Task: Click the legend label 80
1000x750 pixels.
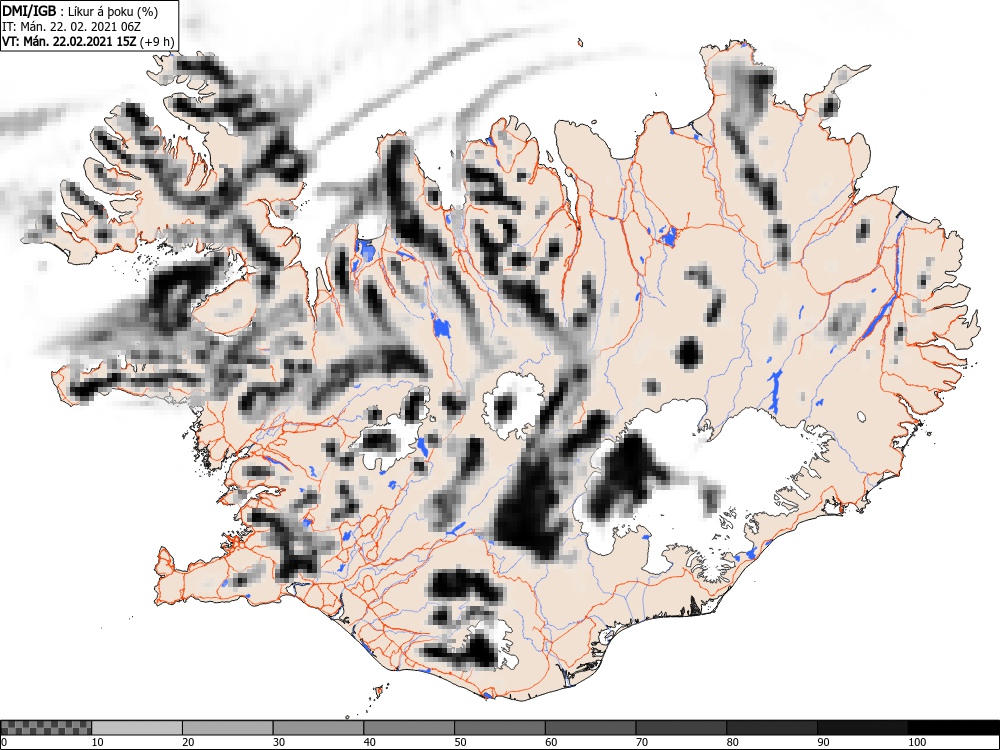Action: pyautogui.click(x=733, y=742)
